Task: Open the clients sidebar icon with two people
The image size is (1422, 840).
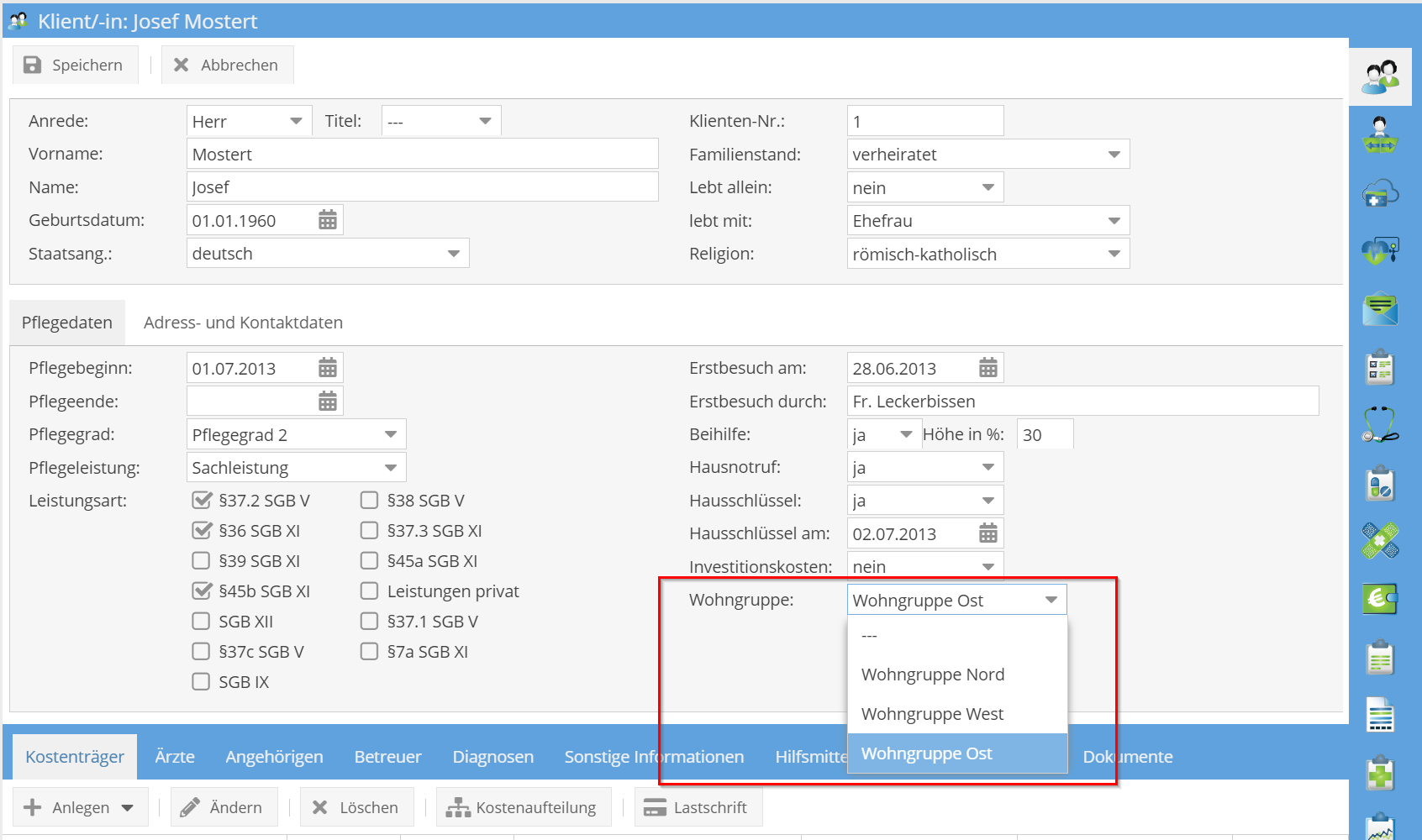Action: coord(1381,76)
